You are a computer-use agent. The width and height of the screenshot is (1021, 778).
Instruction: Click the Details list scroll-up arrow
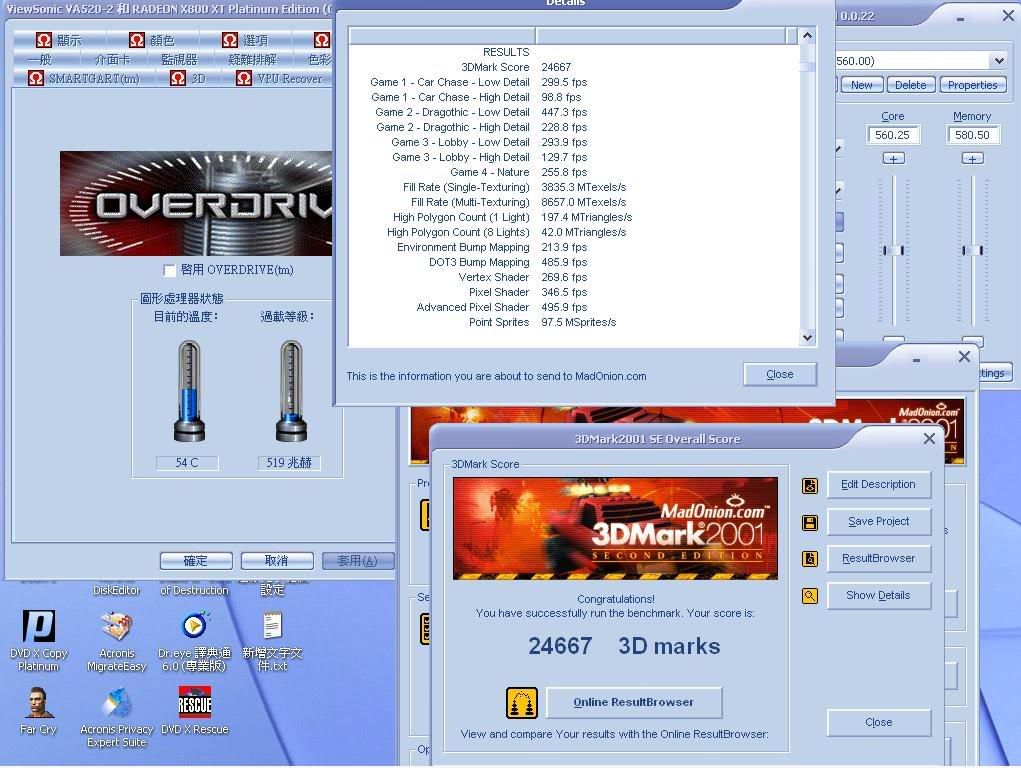[807, 35]
